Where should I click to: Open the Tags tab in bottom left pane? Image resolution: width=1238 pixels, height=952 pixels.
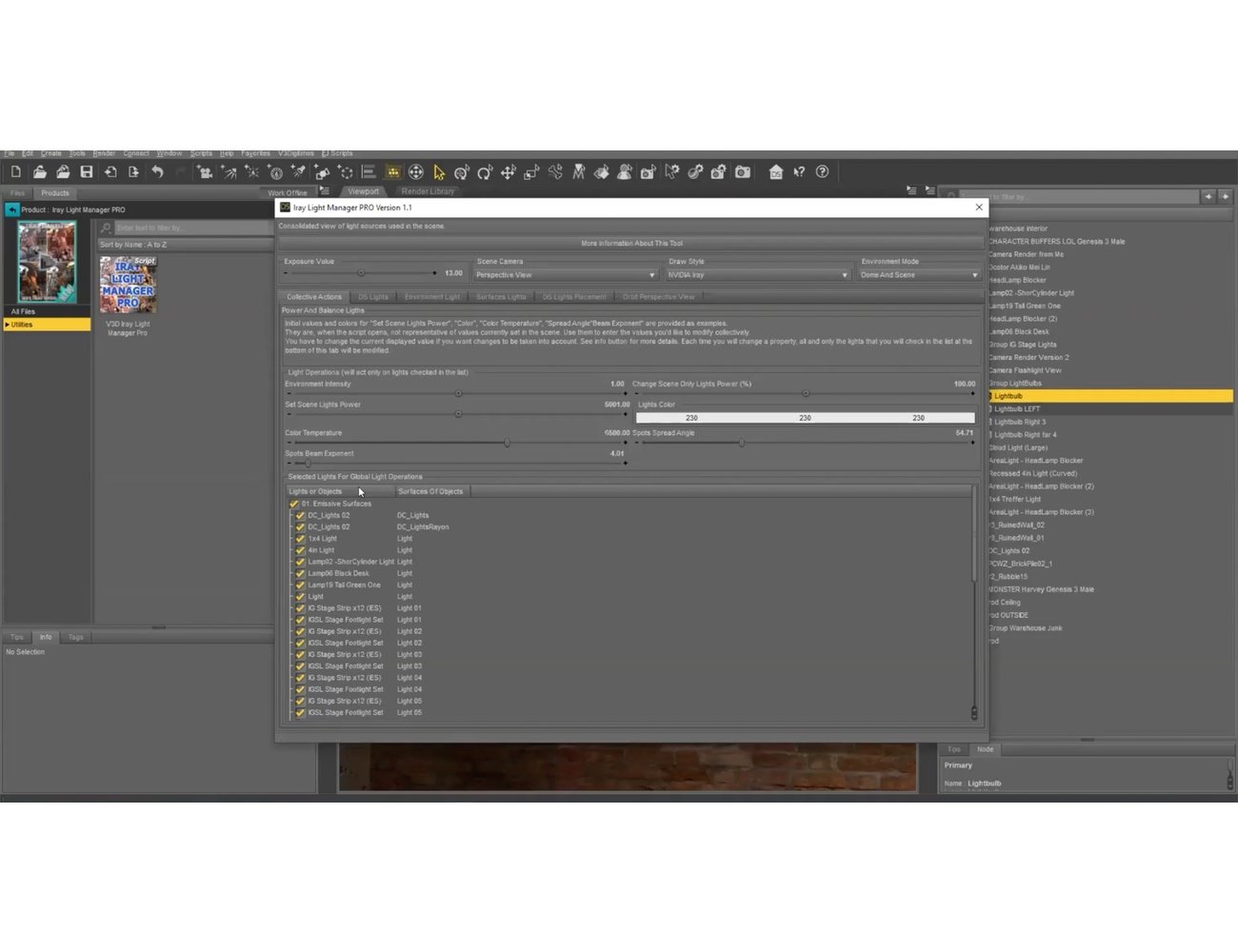click(75, 637)
